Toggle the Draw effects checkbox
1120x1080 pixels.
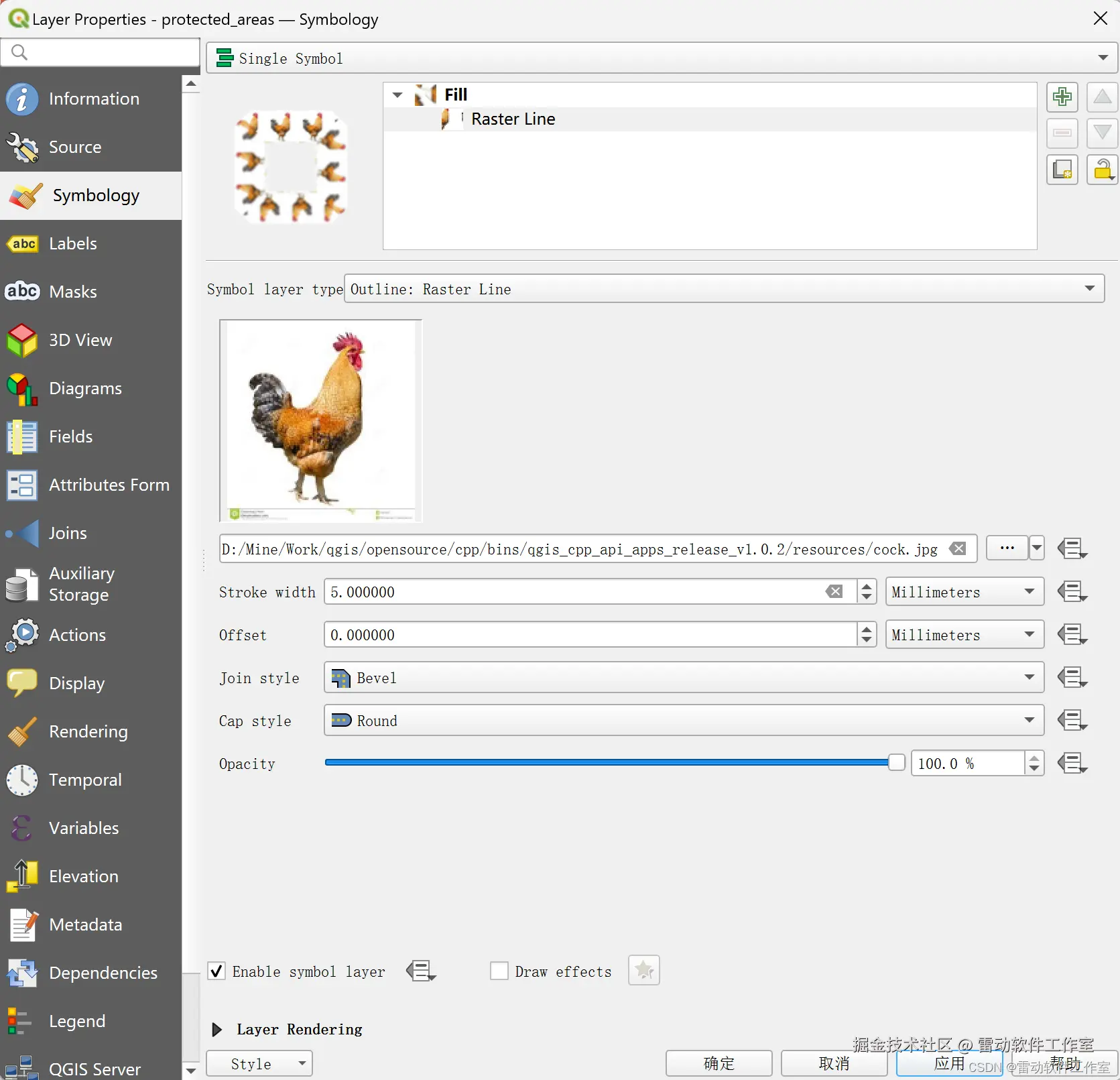pyautogui.click(x=499, y=971)
